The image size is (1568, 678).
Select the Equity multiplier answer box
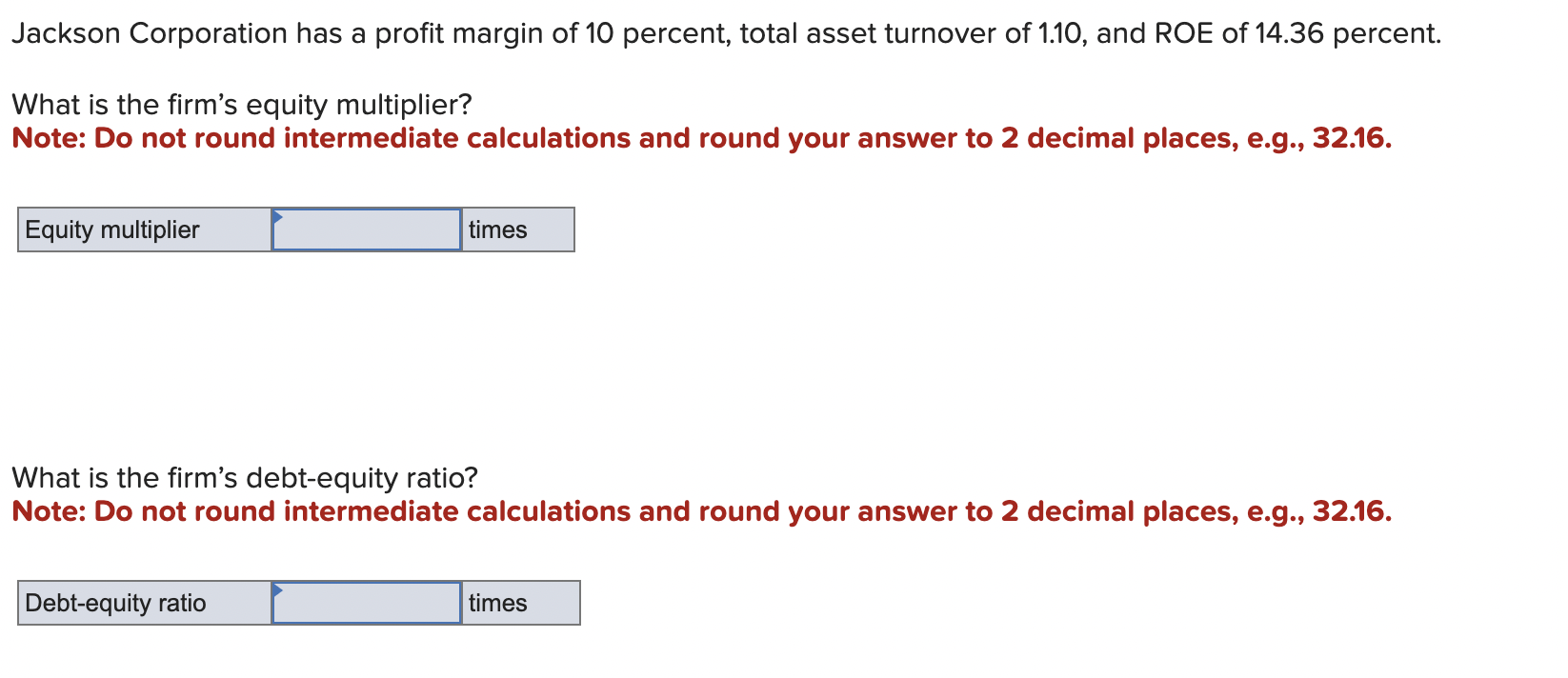pyautogui.click(x=366, y=229)
